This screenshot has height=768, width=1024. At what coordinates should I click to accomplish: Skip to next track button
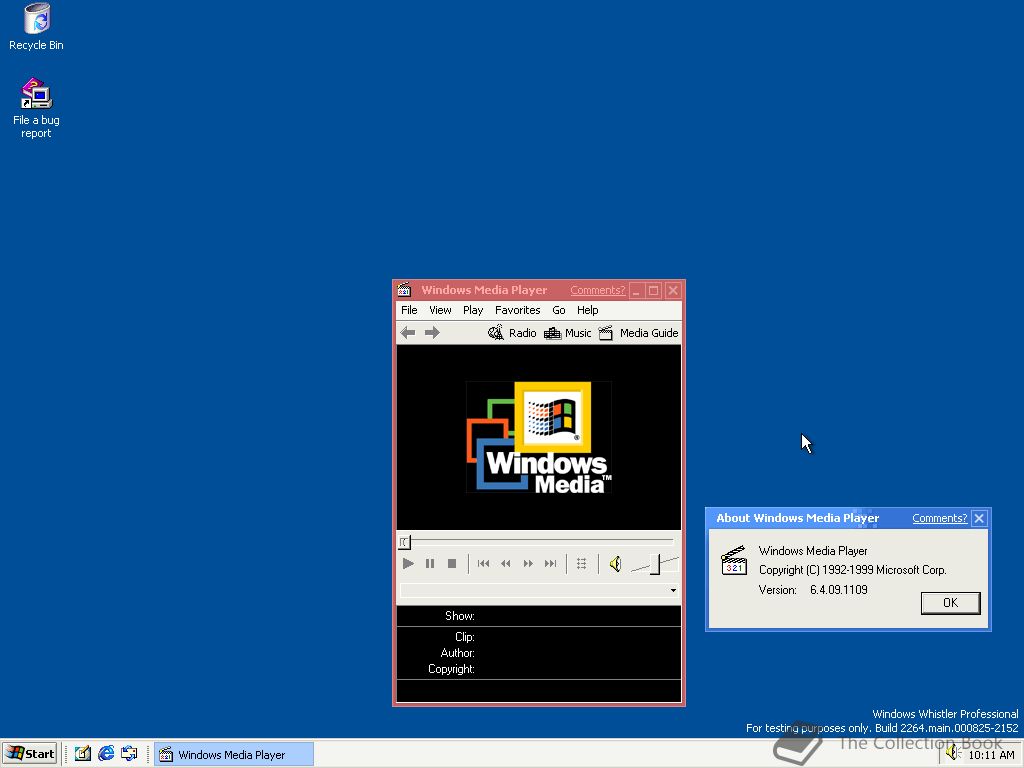[551, 564]
